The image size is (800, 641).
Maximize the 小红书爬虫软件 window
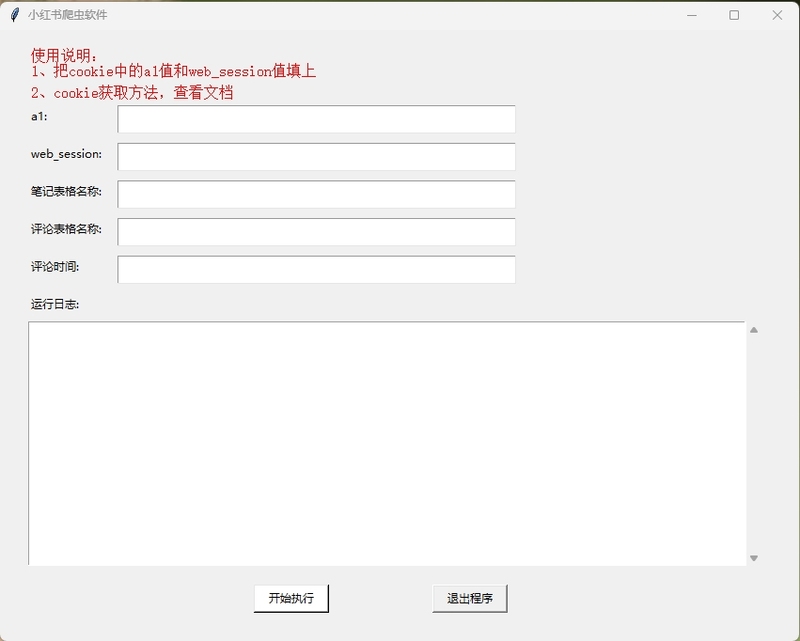click(x=734, y=15)
